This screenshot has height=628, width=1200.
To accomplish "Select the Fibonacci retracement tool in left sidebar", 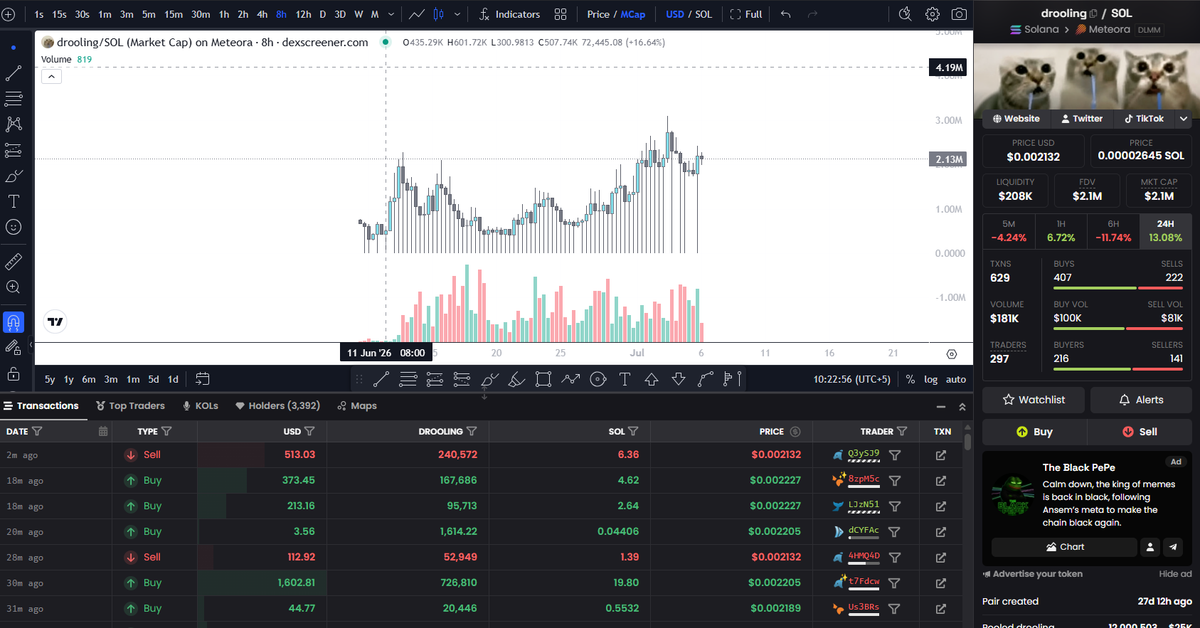I will tap(14, 99).
